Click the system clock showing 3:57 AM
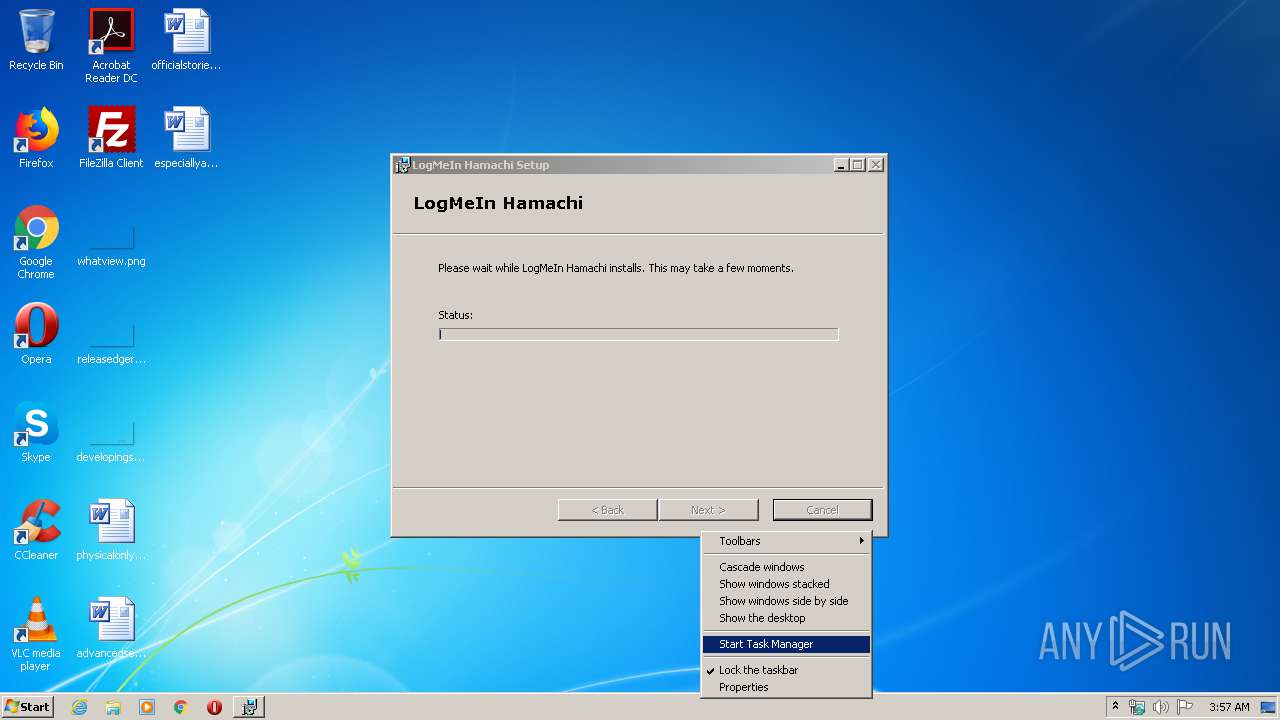 1229,707
